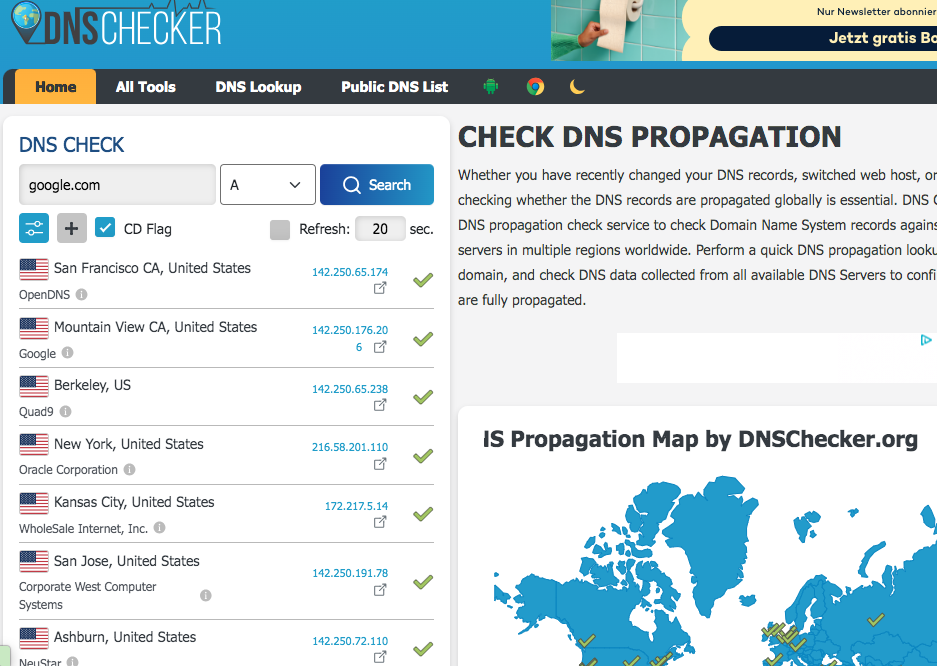This screenshot has height=666, width=937.
Task: Select the text Mountain View CA, United States
Action: 155,327
